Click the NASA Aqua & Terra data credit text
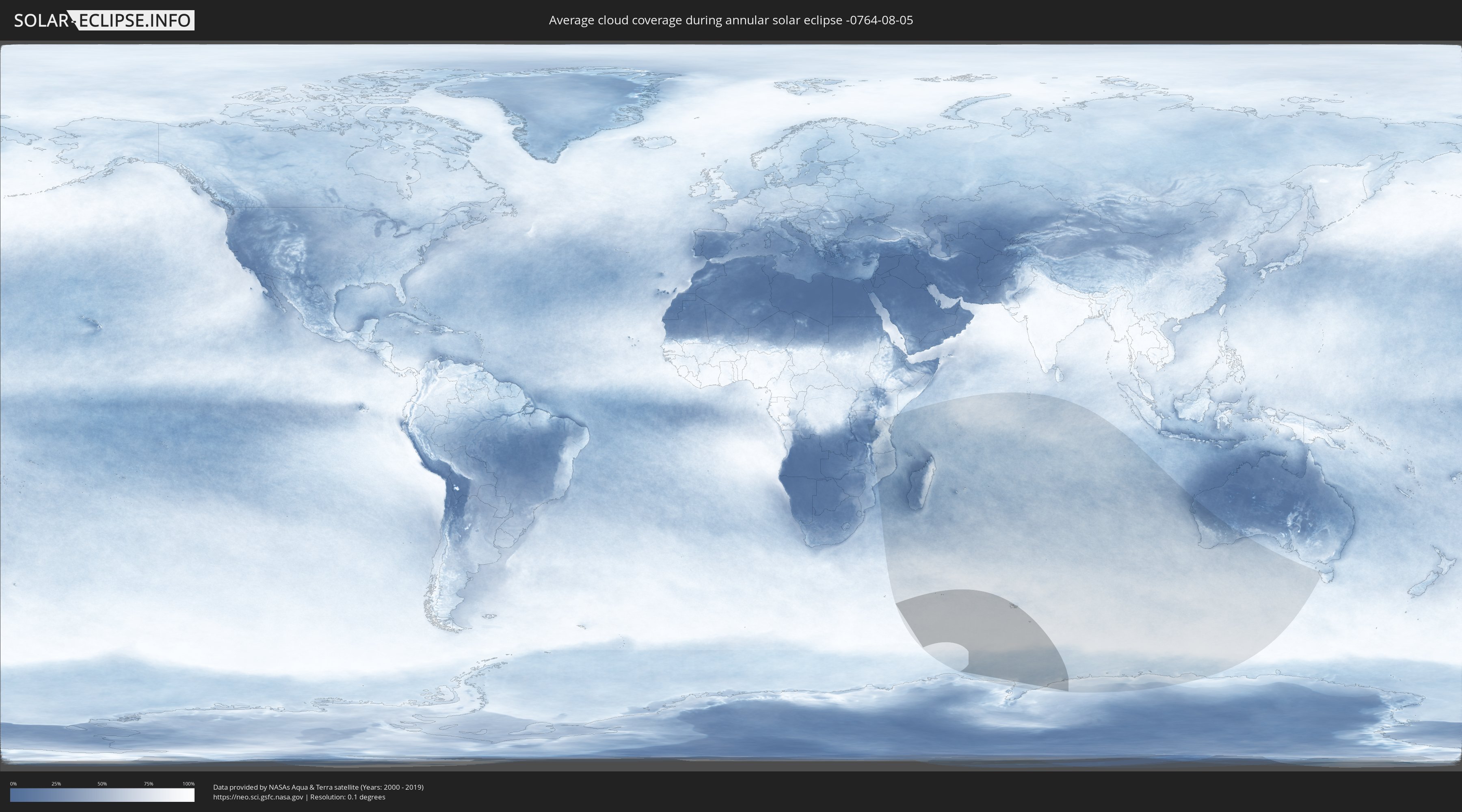The image size is (1462, 812). point(318,787)
